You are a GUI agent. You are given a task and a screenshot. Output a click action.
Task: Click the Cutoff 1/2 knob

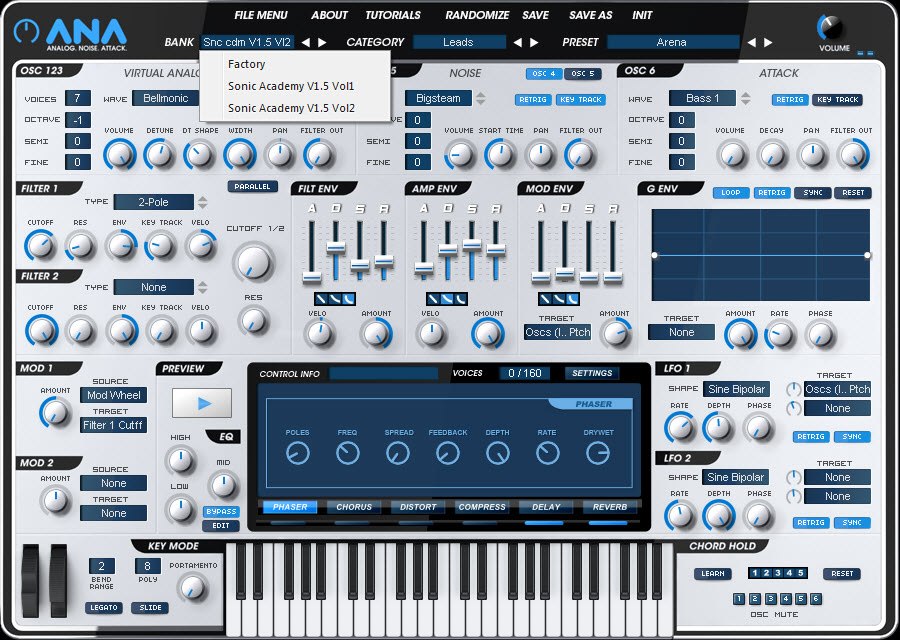point(253,262)
